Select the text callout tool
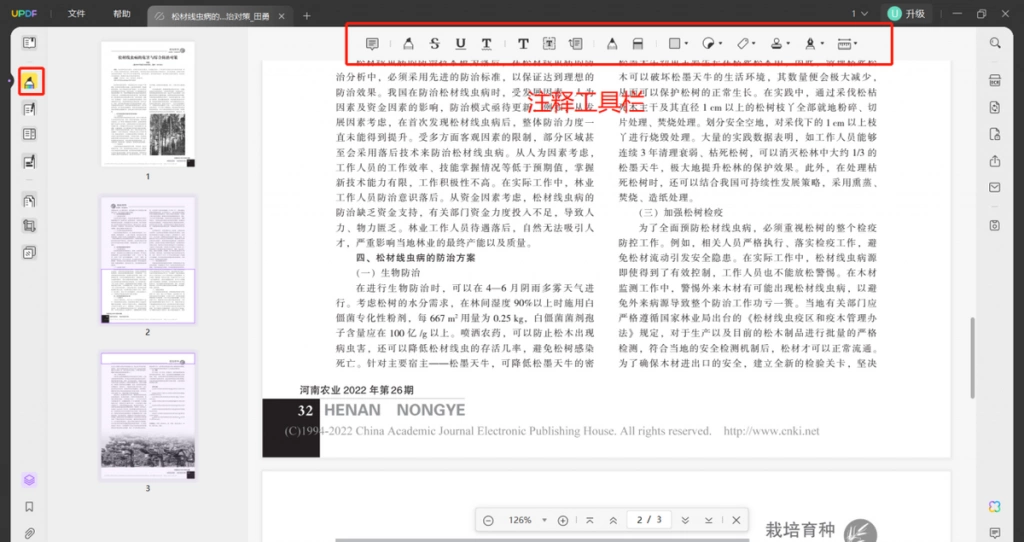Image resolution: width=1024 pixels, height=542 pixels. (575, 44)
